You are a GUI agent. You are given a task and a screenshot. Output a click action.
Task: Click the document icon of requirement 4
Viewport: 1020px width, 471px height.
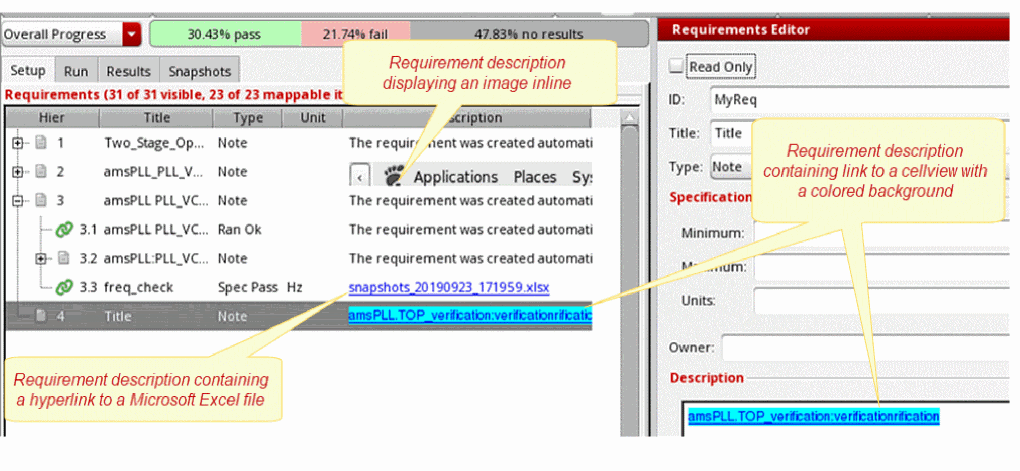[x=40, y=316]
